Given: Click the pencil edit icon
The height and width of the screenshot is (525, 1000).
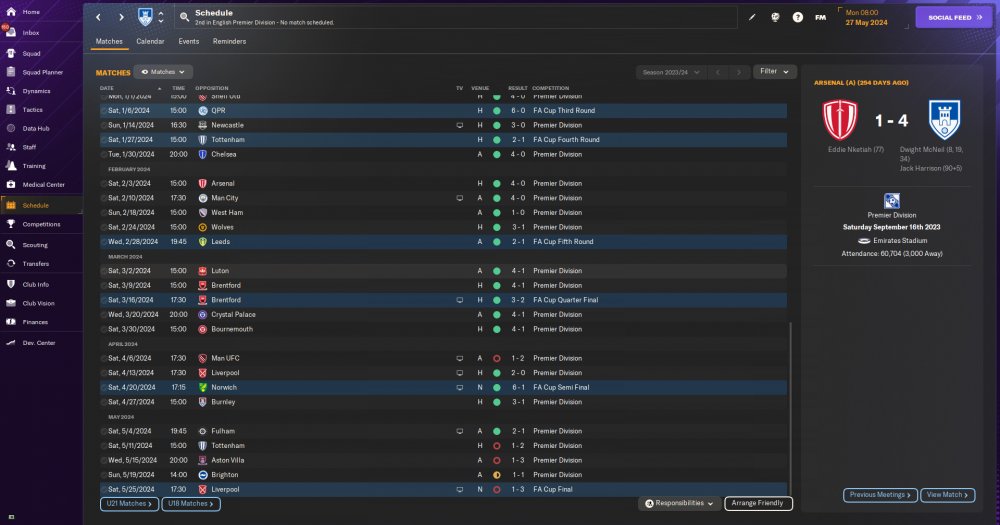Looking at the screenshot, I should point(752,17).
